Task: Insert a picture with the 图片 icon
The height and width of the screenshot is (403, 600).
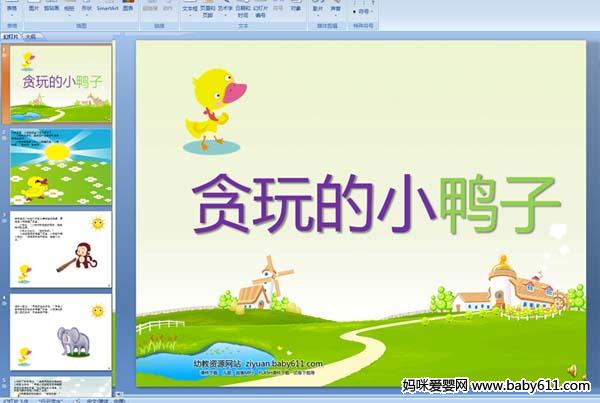Action: (x=34, y=7)
